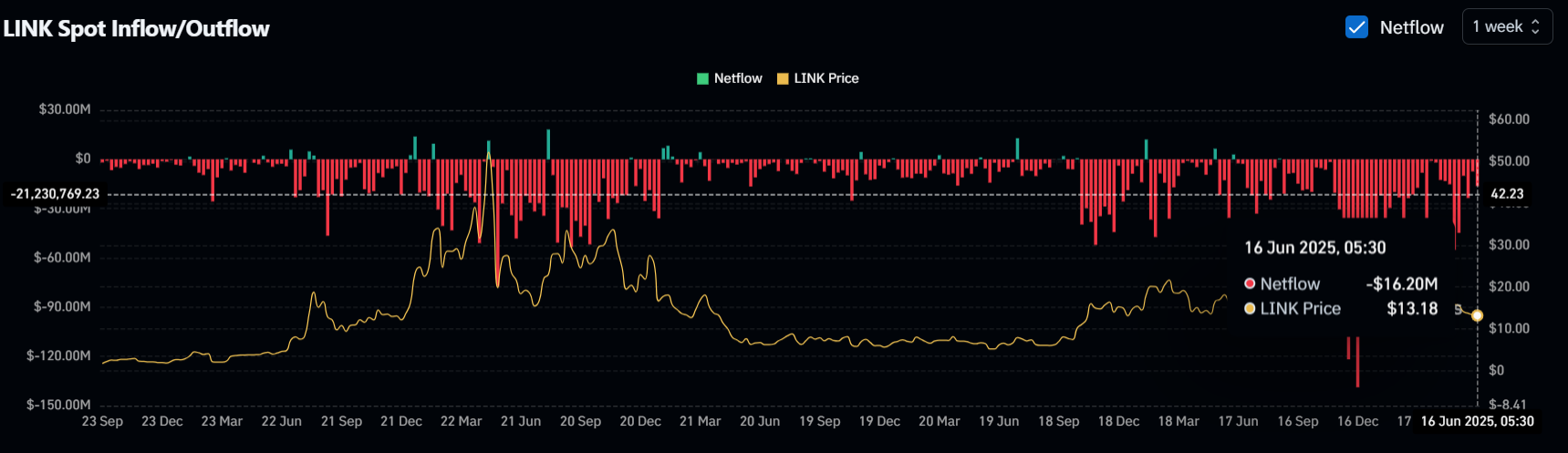Screen dimensions: 1568x453
Task: Click the 16 Jun 2025, 05:30 axis date label
Action: click(x=1477, y=421)
